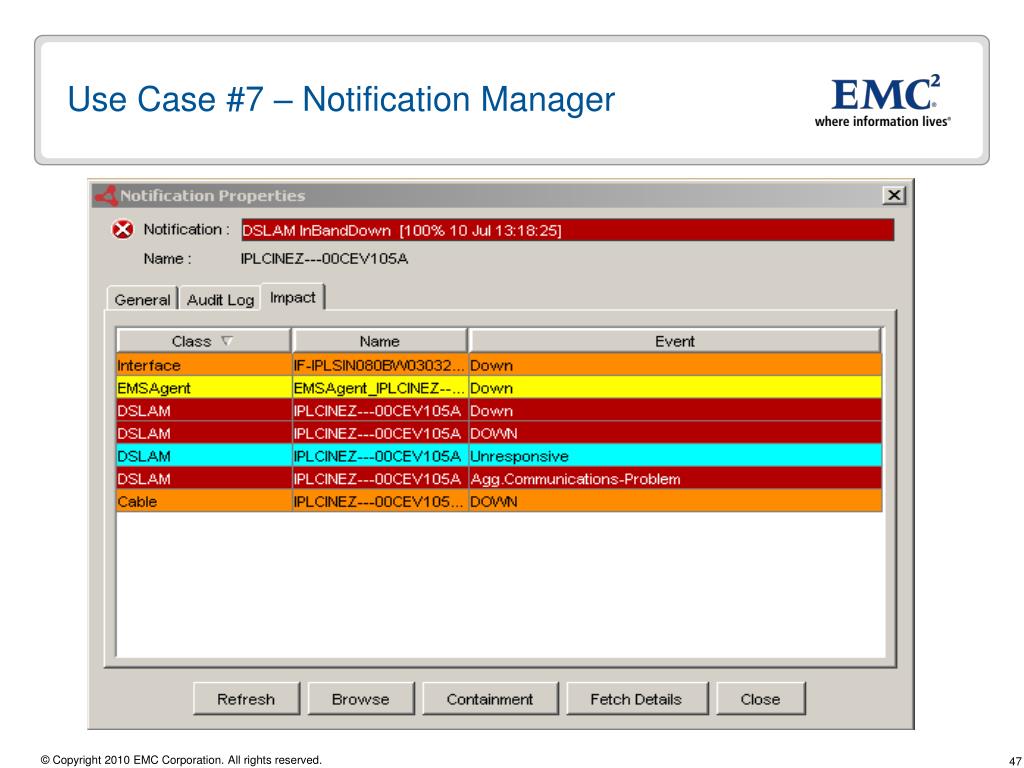The image size is (1024, 768).
Task: Click the EMSAgent_IPLCINEZ--... name cell
Action: tap(379, 388)
